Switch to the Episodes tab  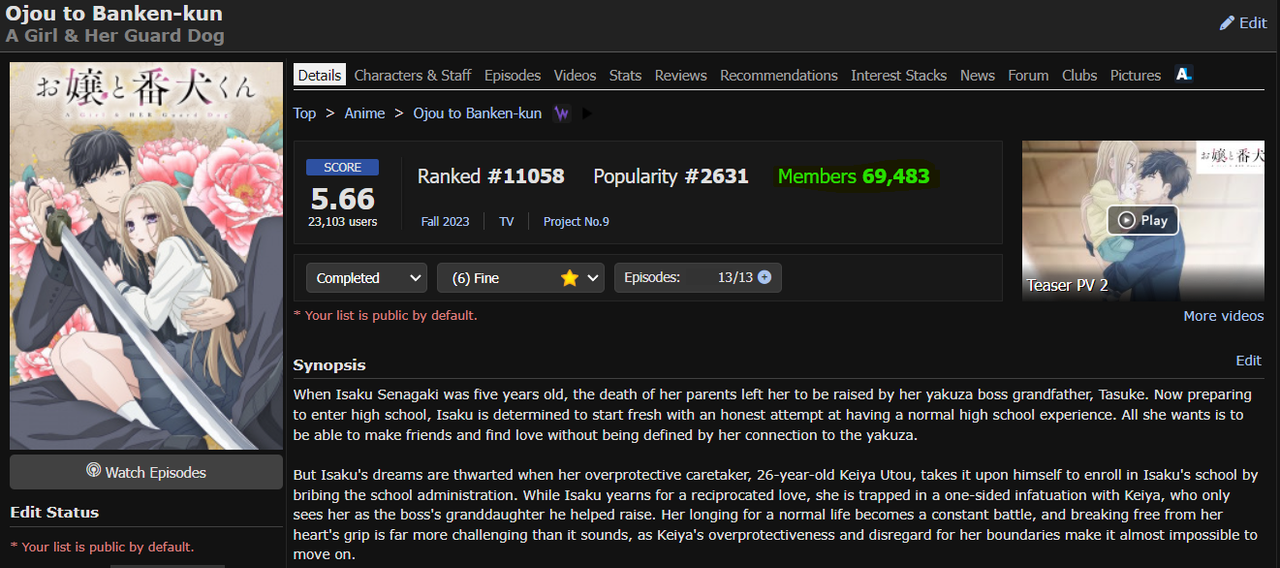512,75
